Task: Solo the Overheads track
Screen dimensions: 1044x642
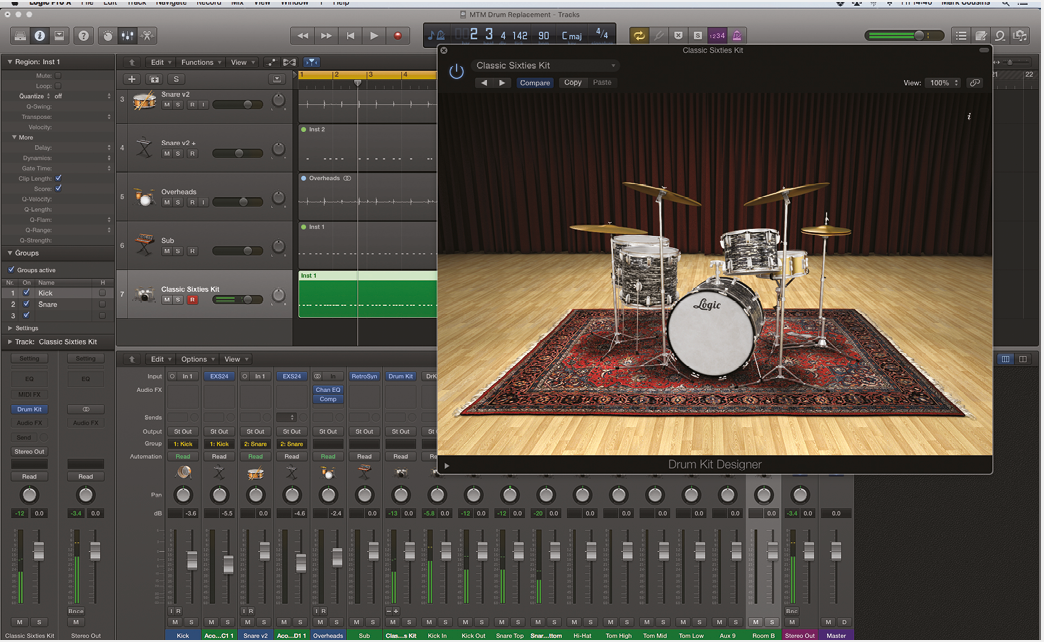Action: coord(178,202)
